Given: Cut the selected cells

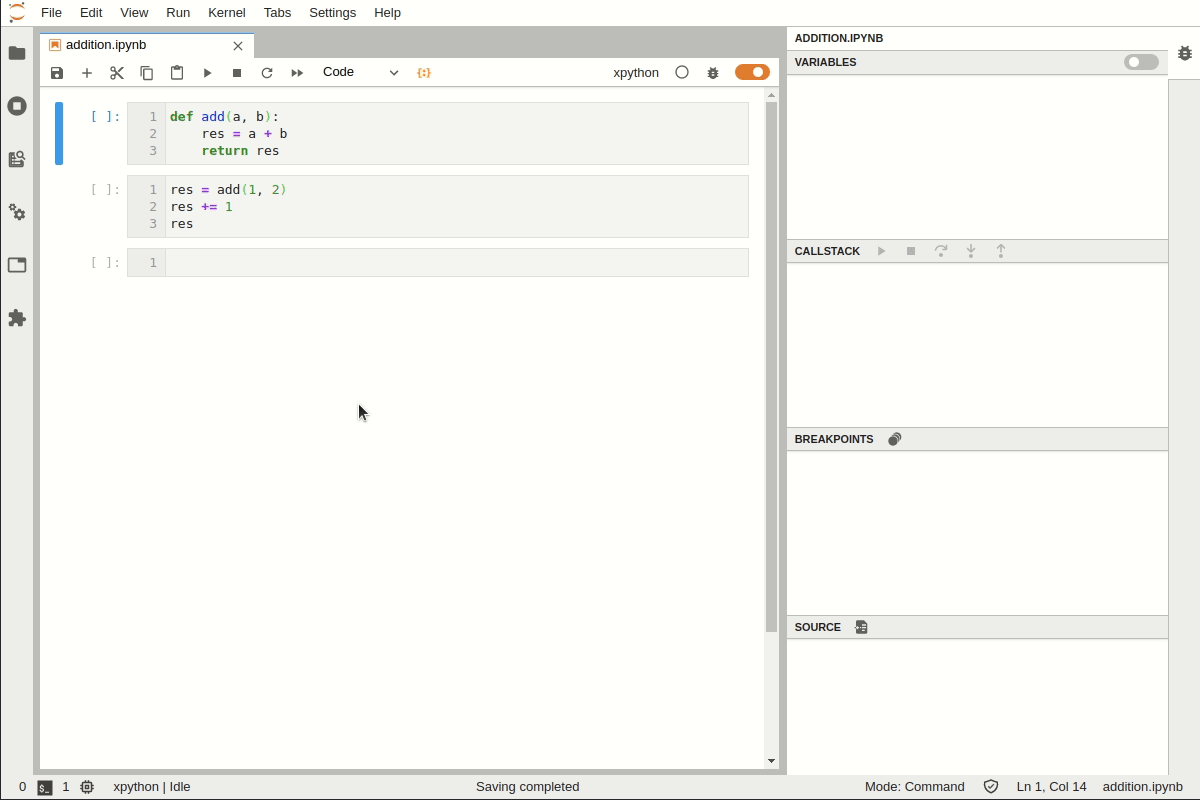Looking at the screenshot, I should pyautogui.click(x=117, y=72).
